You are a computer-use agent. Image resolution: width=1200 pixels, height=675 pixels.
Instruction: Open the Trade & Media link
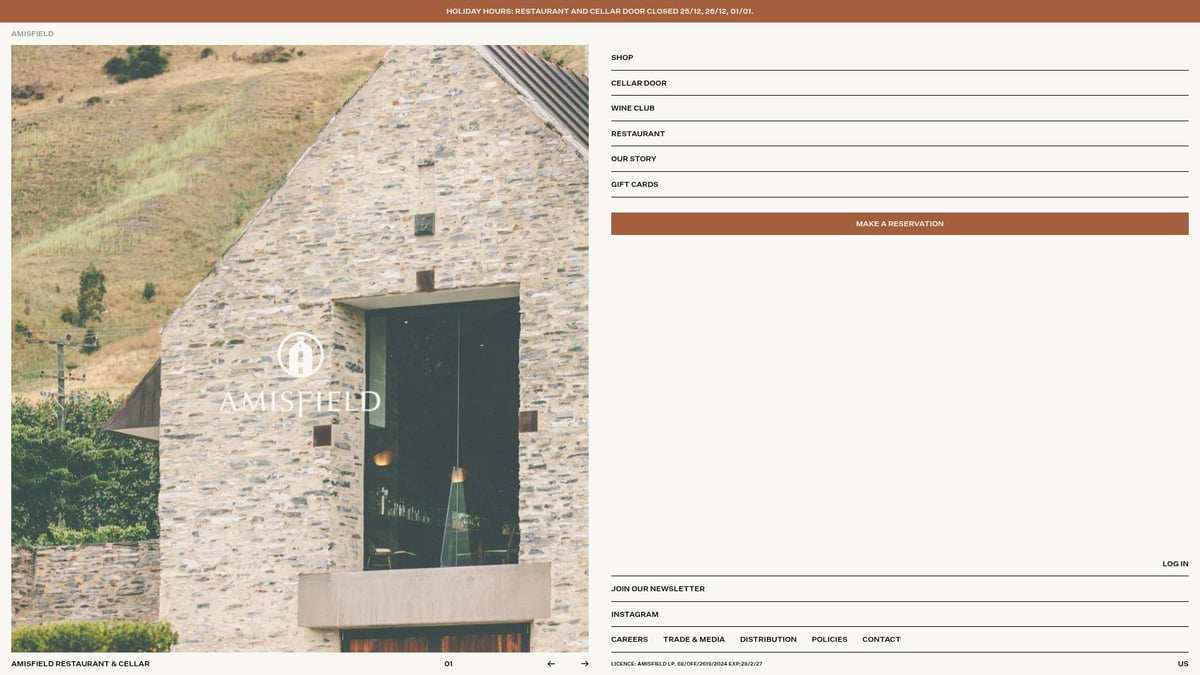[x=694, y=640]
